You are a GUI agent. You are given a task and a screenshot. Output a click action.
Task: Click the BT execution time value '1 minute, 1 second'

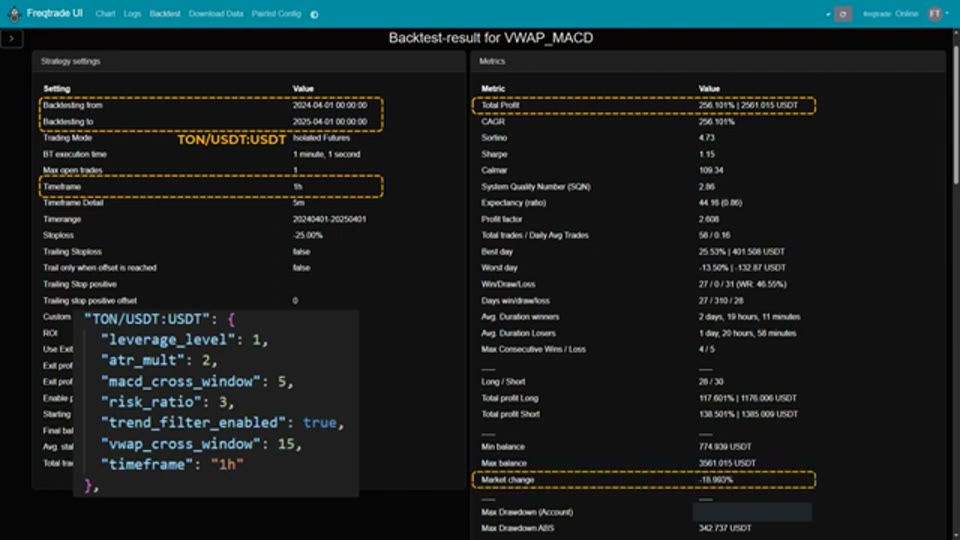[x=326, y=154]
